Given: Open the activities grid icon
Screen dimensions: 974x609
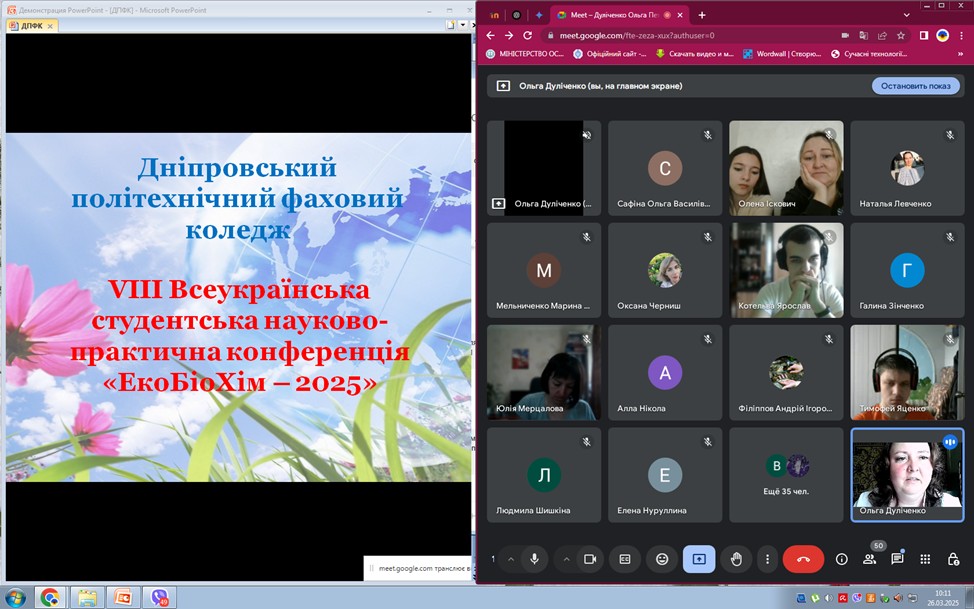Looking at the screenshot, I should (925, 559).
